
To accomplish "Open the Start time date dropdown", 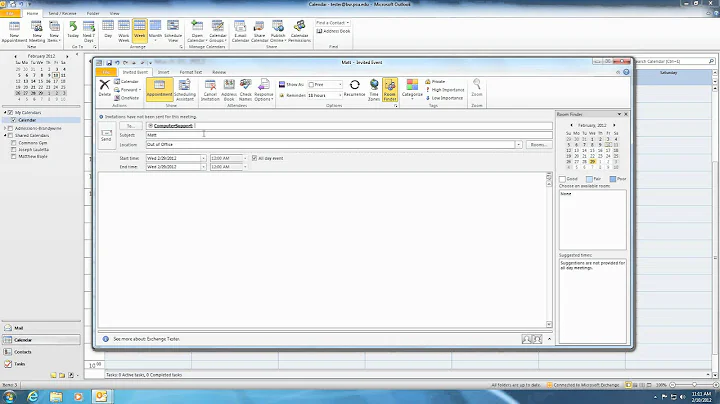I will click(x=203, y=158).
